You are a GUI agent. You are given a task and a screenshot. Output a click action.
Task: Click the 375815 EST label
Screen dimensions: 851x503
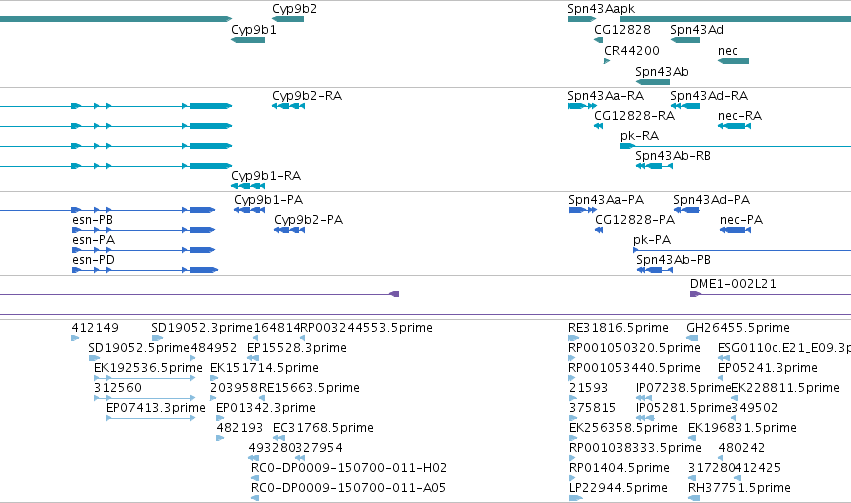coord(592,408)
